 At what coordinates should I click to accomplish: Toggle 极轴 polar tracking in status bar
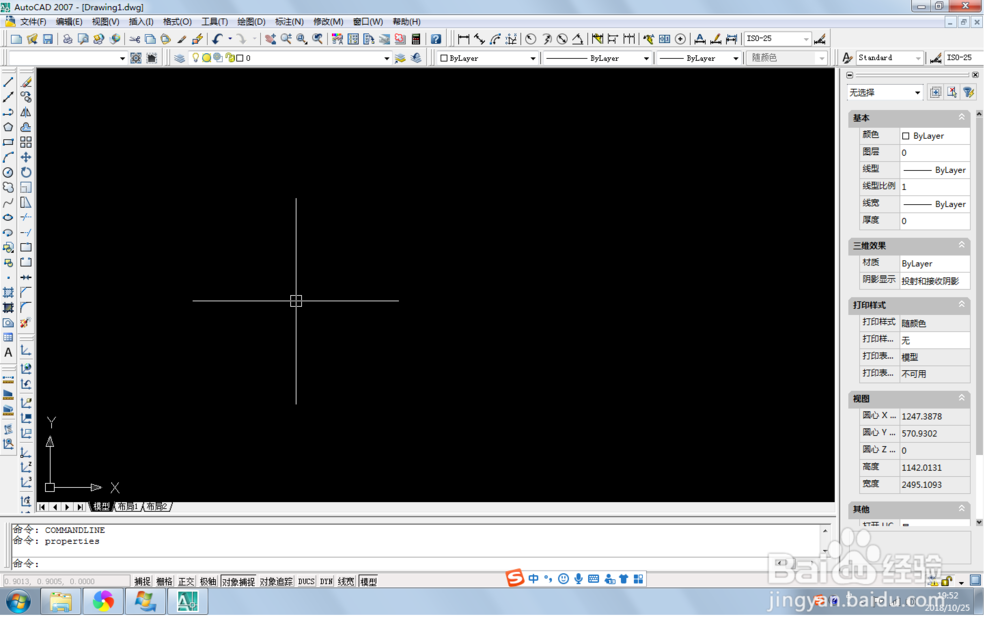208,582
